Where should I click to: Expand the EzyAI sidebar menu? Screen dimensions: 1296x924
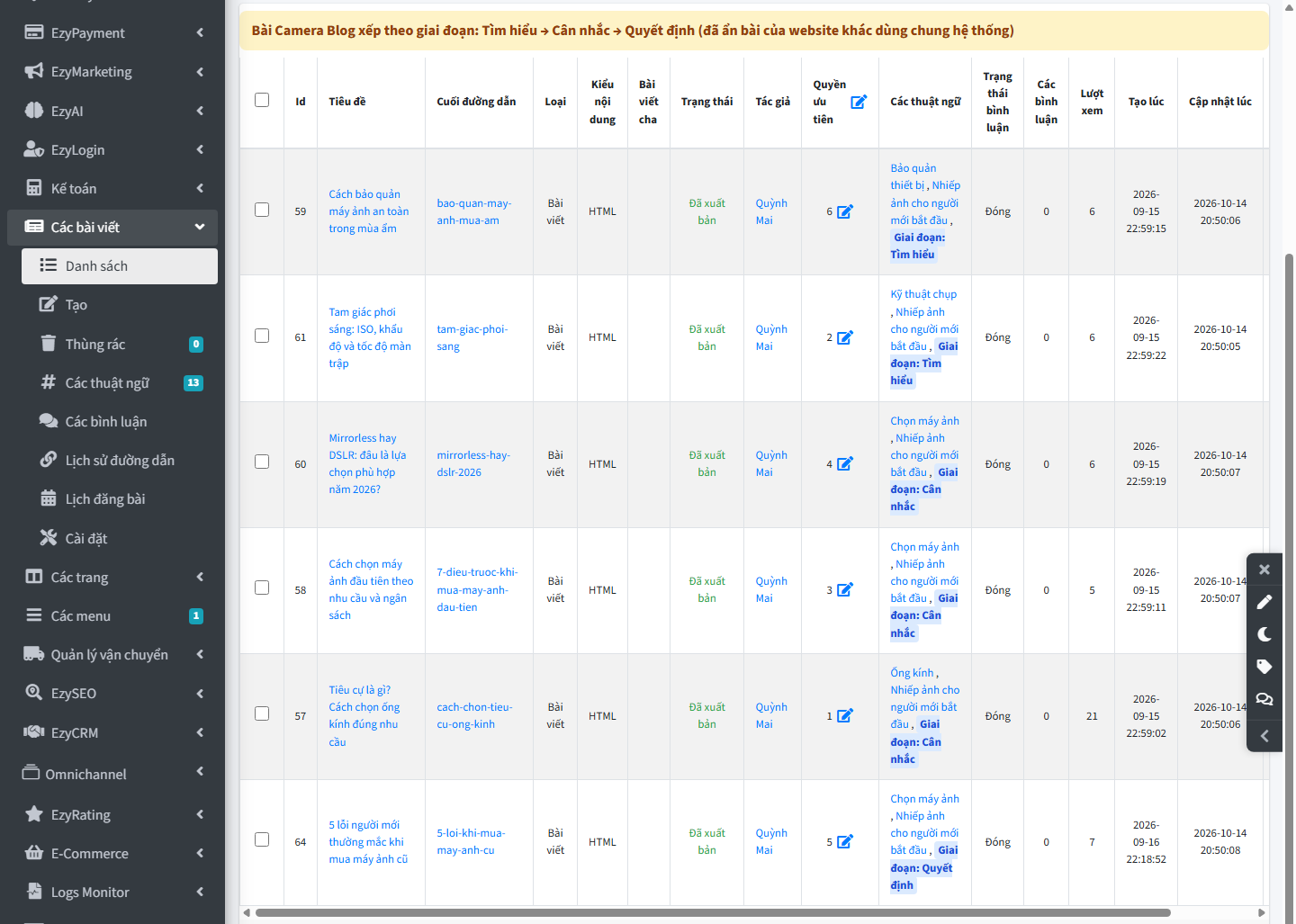coord(112,111)
